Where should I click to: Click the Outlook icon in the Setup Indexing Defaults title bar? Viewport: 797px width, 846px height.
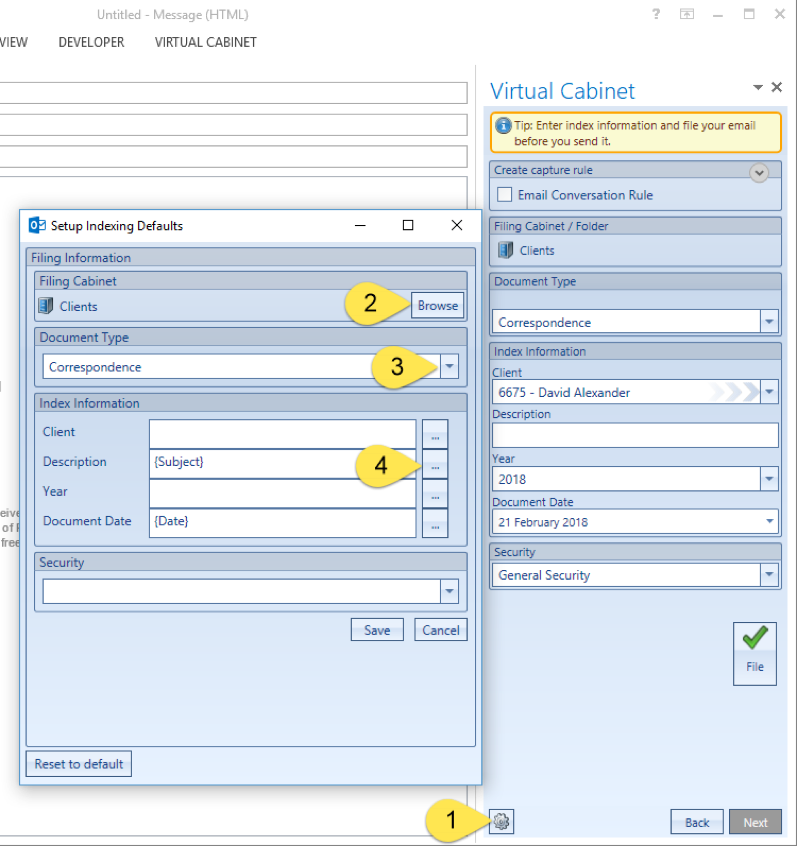coord(37,226)
